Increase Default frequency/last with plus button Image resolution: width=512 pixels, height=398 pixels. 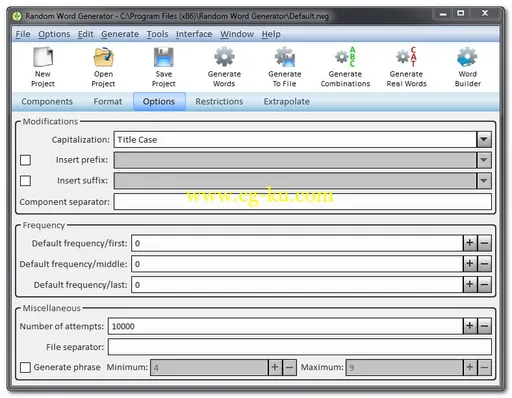470,285
